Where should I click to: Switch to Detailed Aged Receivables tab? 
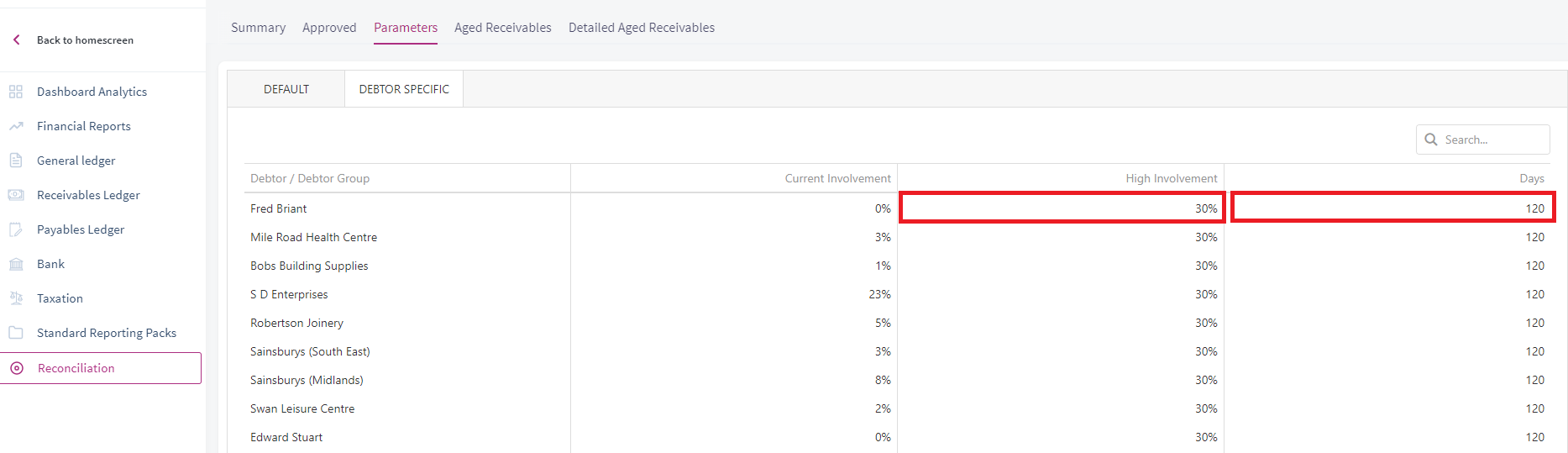(x=642, y=28)
